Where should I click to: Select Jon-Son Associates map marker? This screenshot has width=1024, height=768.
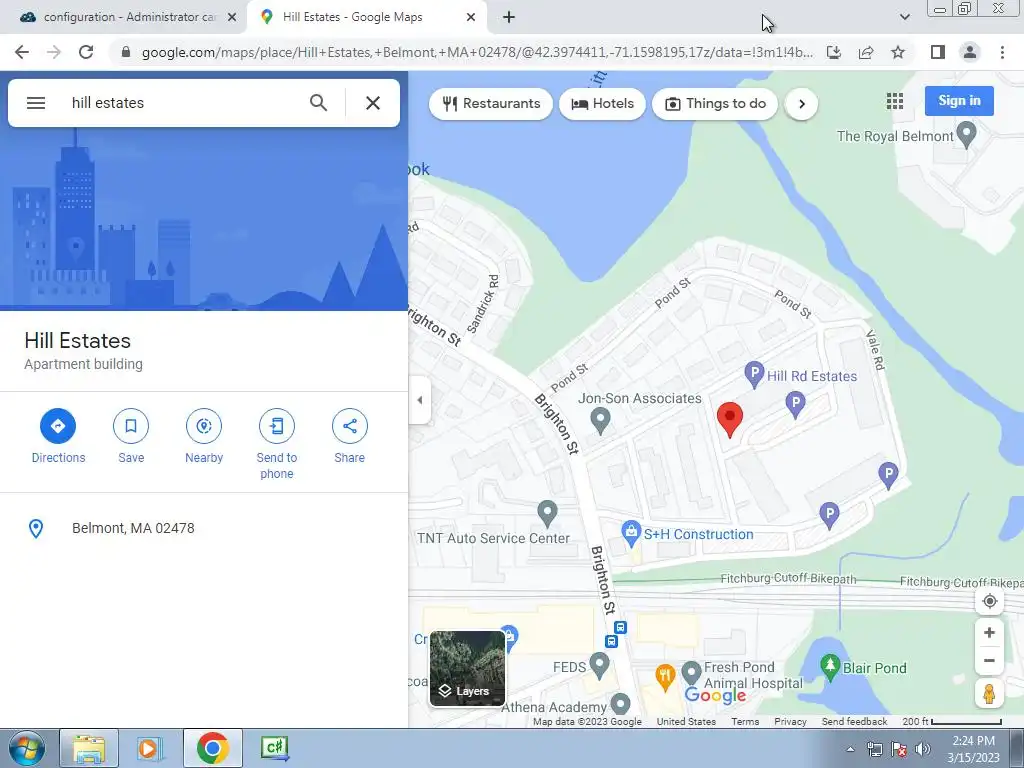(600, 421)
